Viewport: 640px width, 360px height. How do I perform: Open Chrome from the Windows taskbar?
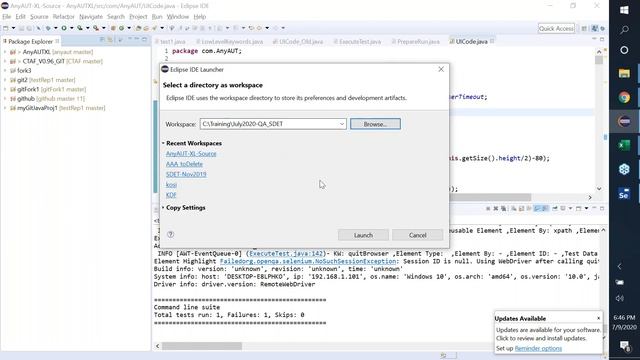(x=624, y=98)
